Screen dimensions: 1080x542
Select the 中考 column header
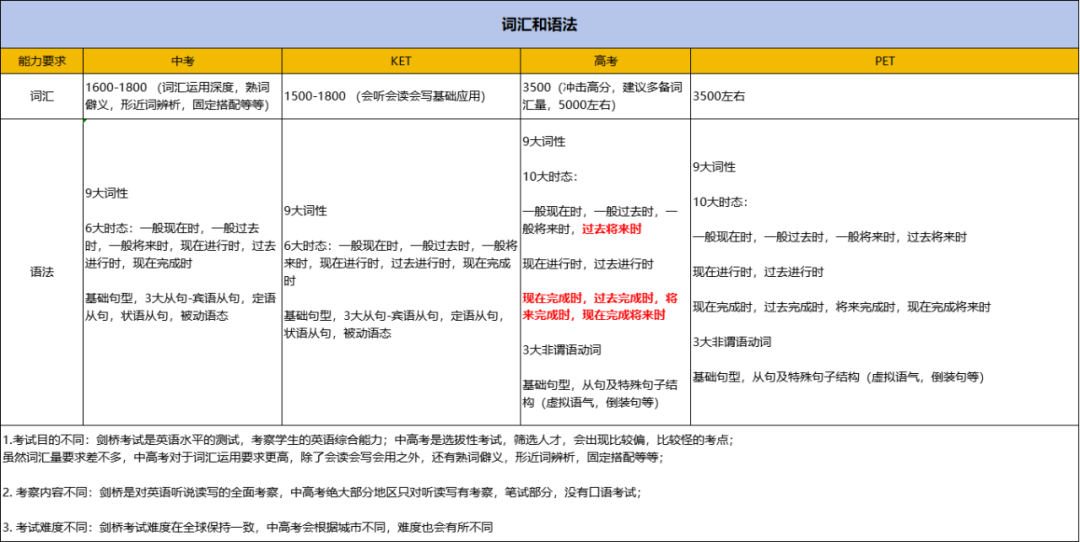click(183, 60)
